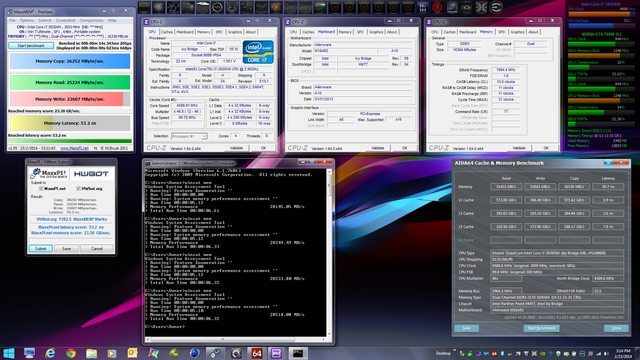Screen dimensions: 640x360
Task: Click the purple CPU-Z taskbar icon
Action: click(276, 353)
